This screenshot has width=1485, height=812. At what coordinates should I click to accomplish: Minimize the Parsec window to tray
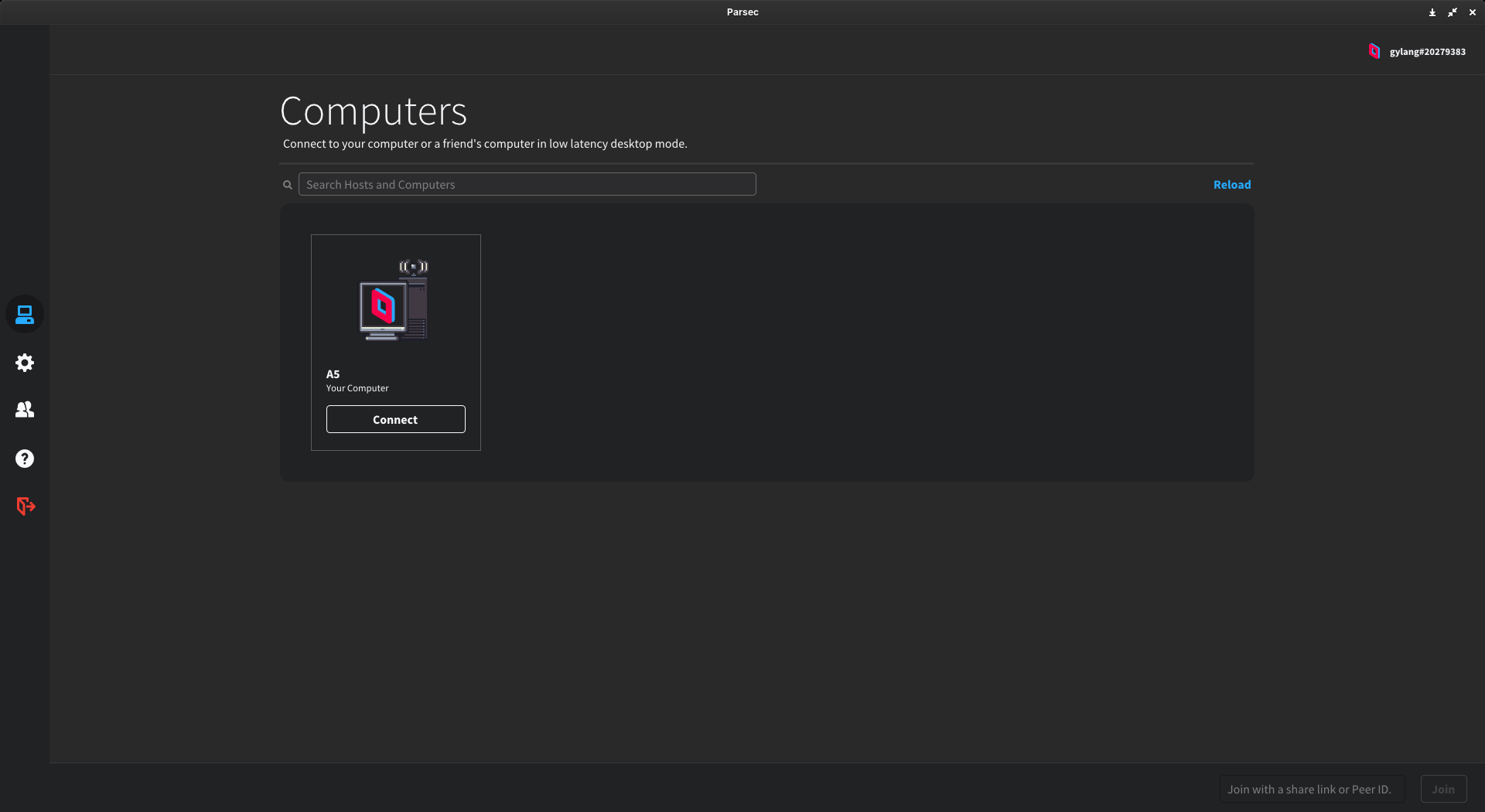pos(1432,12)
